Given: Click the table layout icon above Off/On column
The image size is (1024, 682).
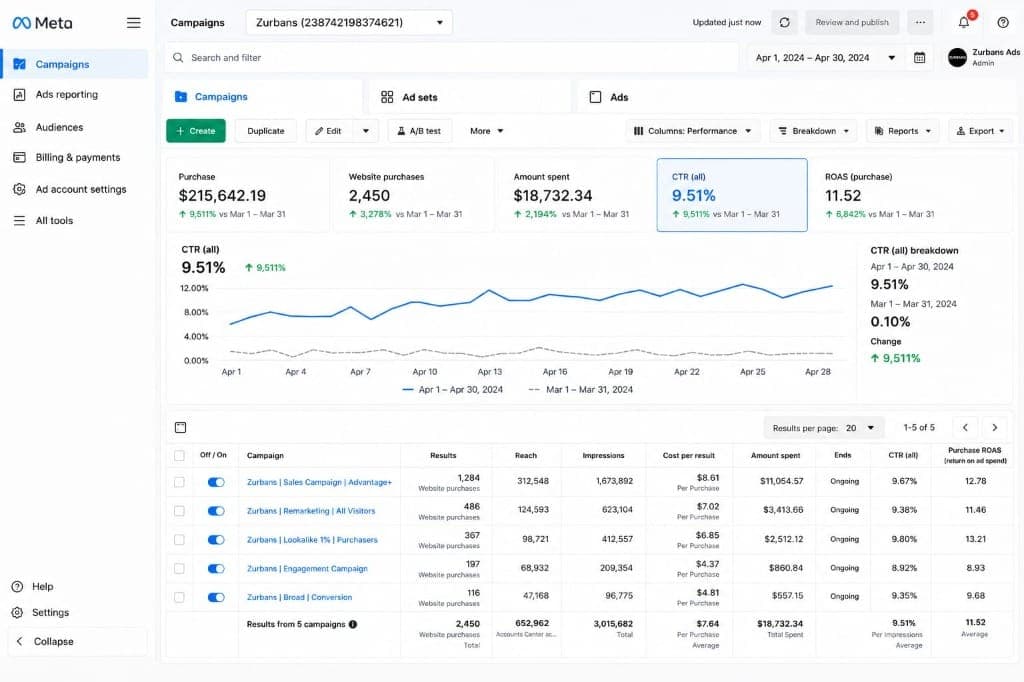Looking at the screenshot, I should (x=181, y=427).
